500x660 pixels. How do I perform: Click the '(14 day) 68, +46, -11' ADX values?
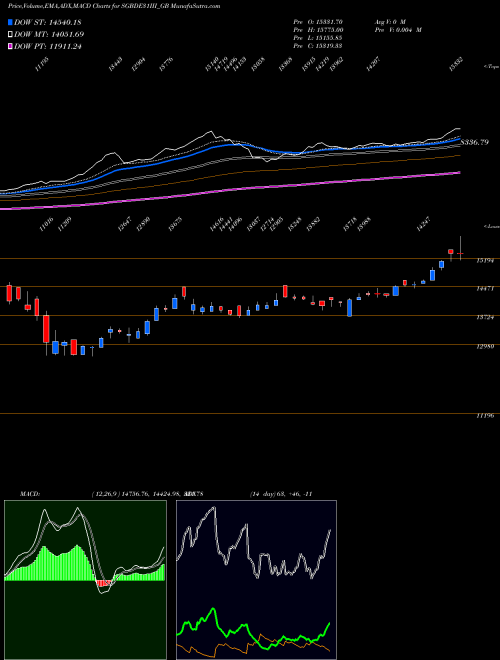[x=281, y=494]
